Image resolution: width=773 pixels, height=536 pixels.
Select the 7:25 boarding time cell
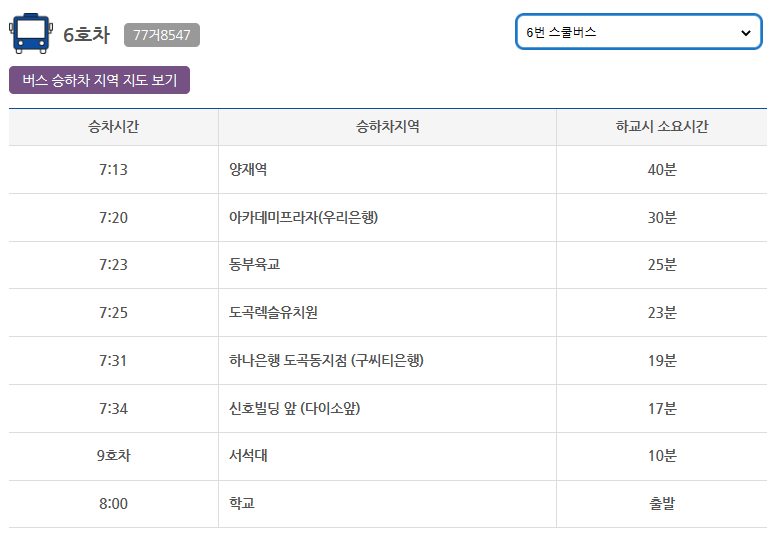pyautogui.click(x=113, y=313)
